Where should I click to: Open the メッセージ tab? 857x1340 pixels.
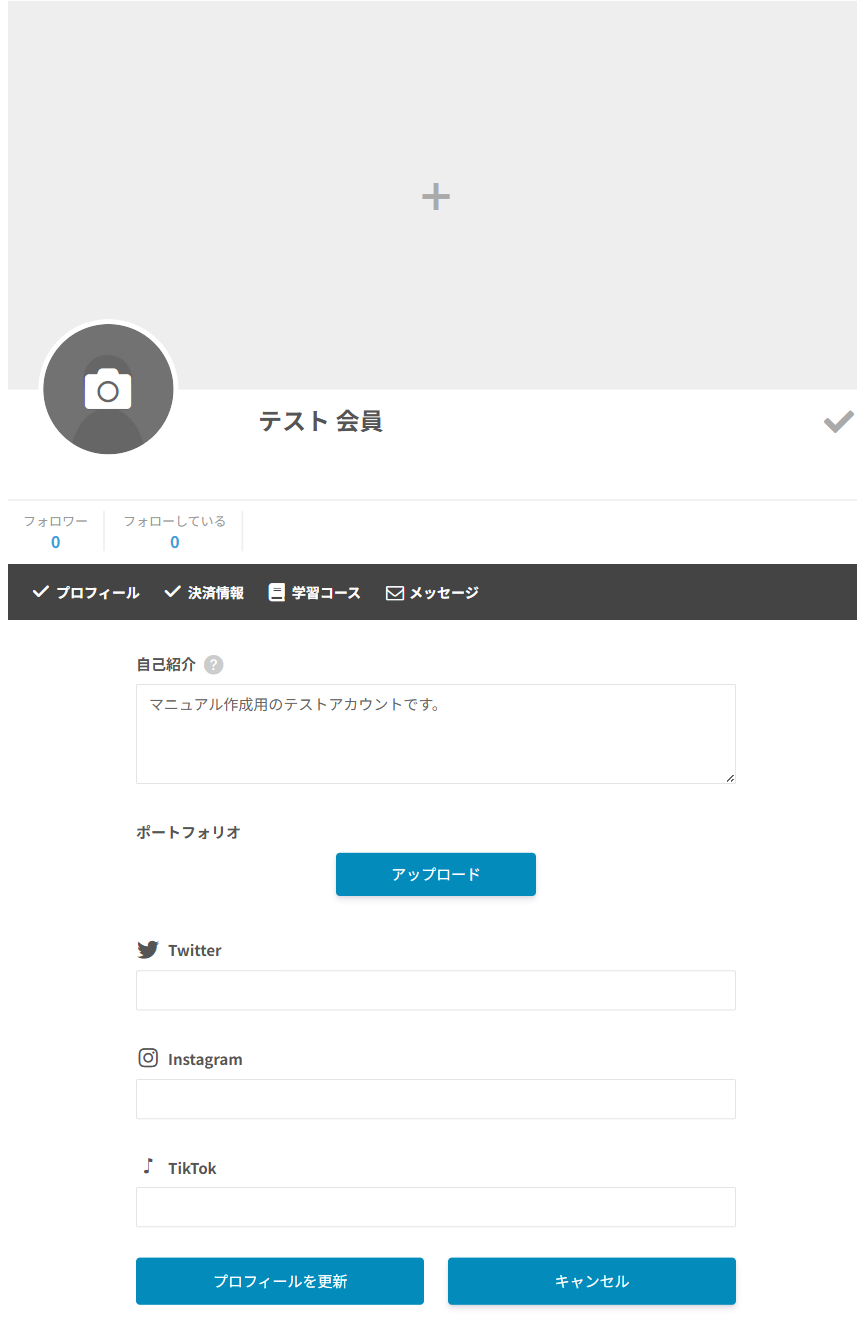(x=432, y=592)
